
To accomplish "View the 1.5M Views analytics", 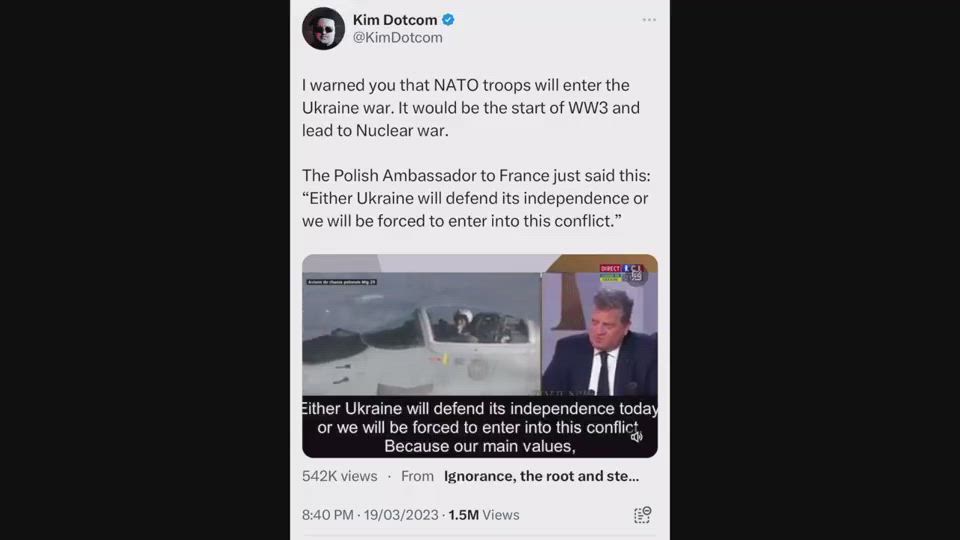I will (x=484, y=515).
